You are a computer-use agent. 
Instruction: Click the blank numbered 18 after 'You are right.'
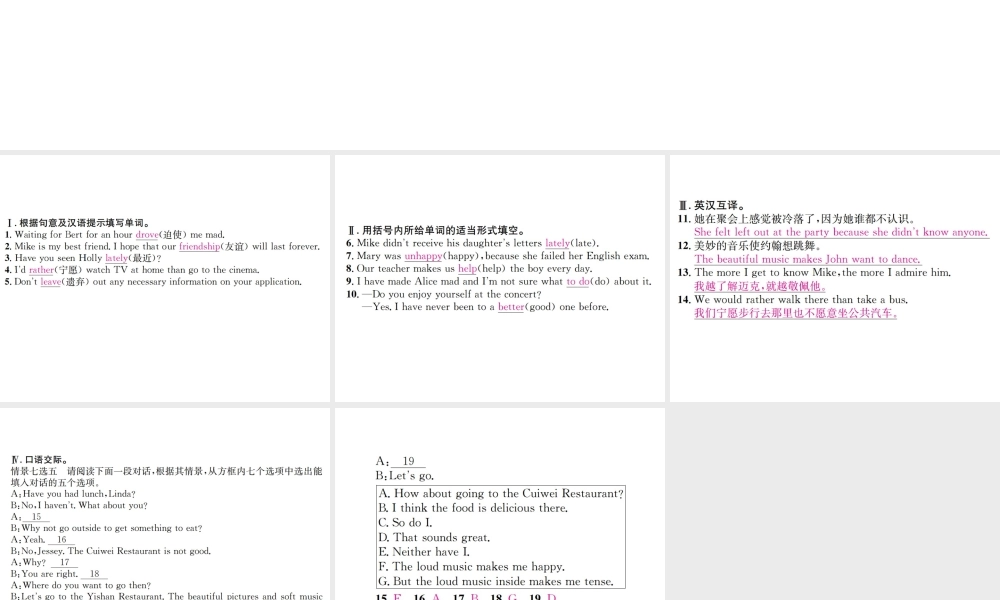pos(94,574)
